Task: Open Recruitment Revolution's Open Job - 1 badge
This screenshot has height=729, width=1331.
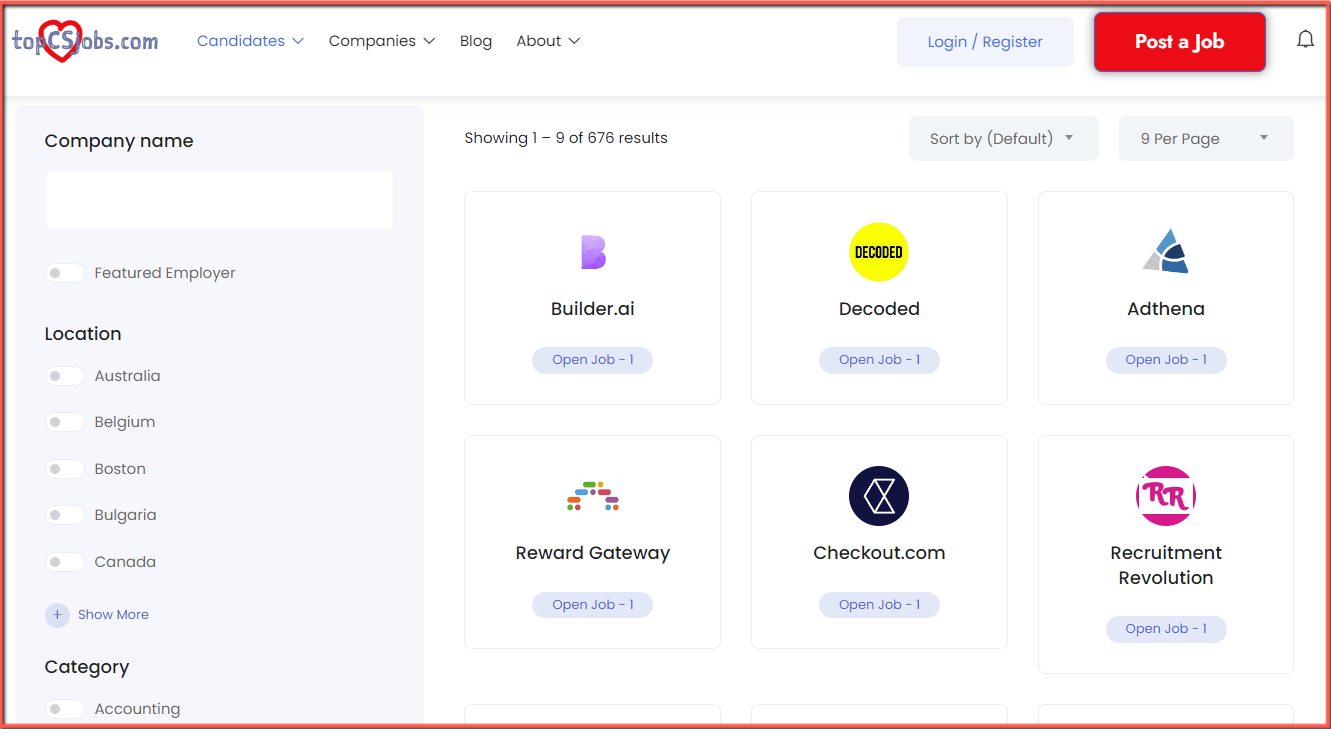Action: coord(1166,629)
